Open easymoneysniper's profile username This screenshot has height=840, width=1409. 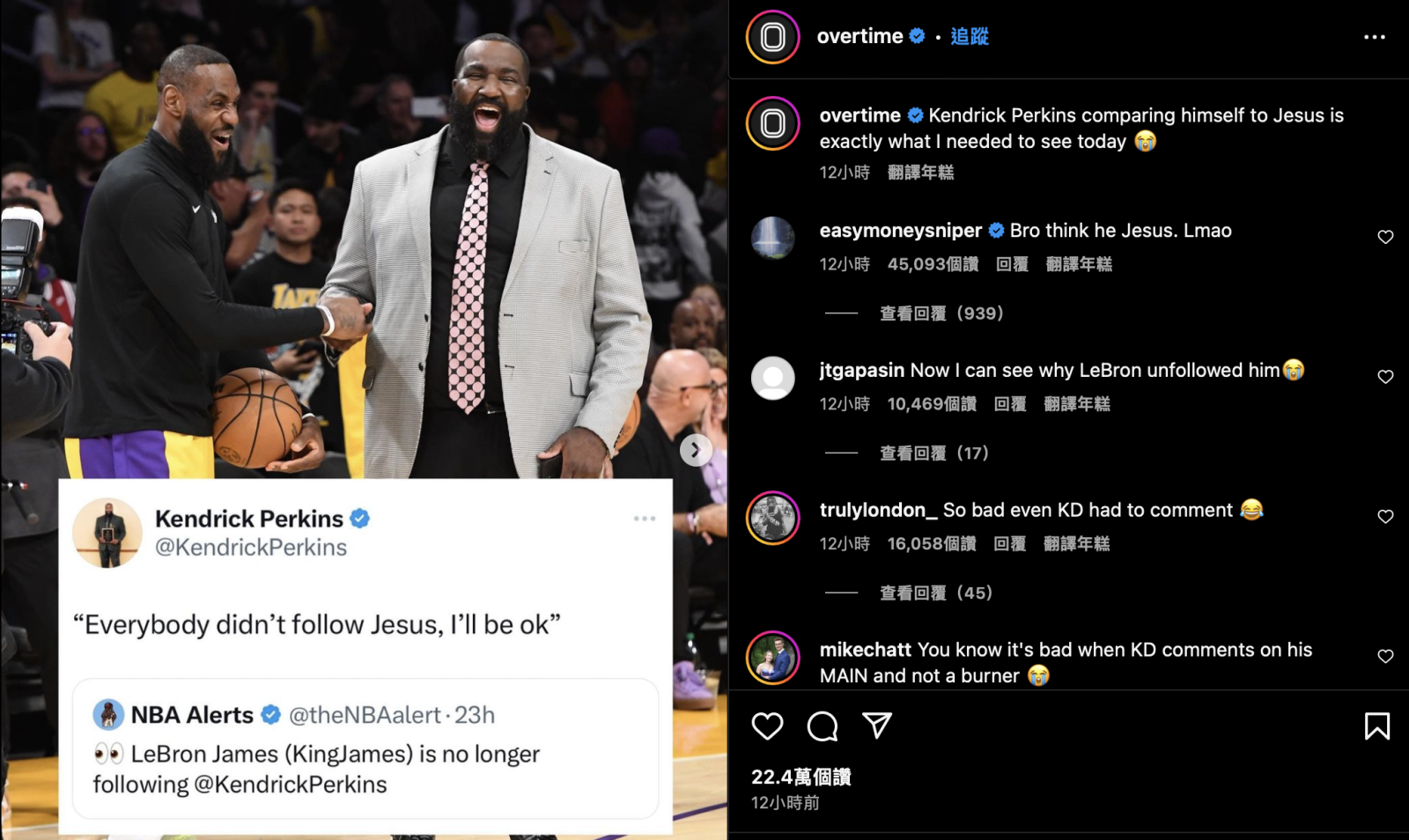[x=900, y=231]
